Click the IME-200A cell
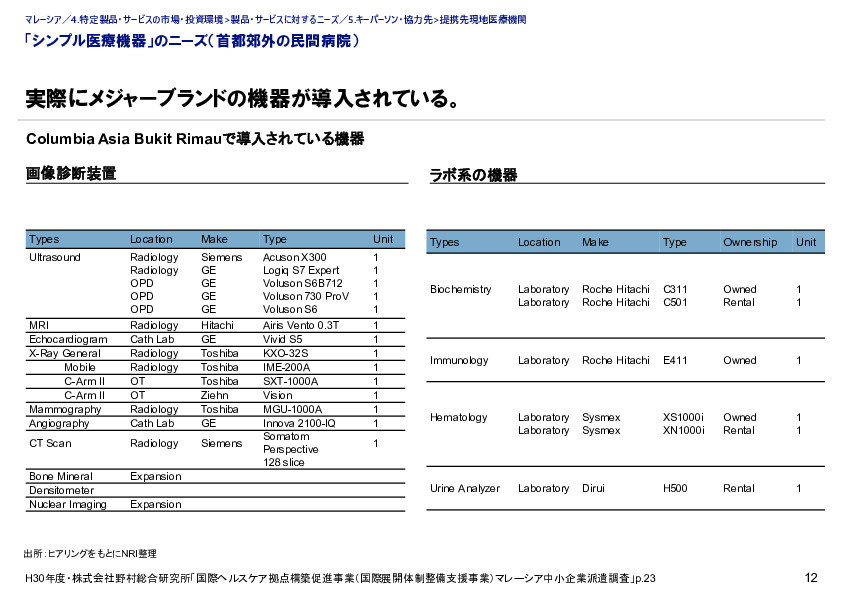This screenshot has height=595, width=842. click(x=286, y=367)
